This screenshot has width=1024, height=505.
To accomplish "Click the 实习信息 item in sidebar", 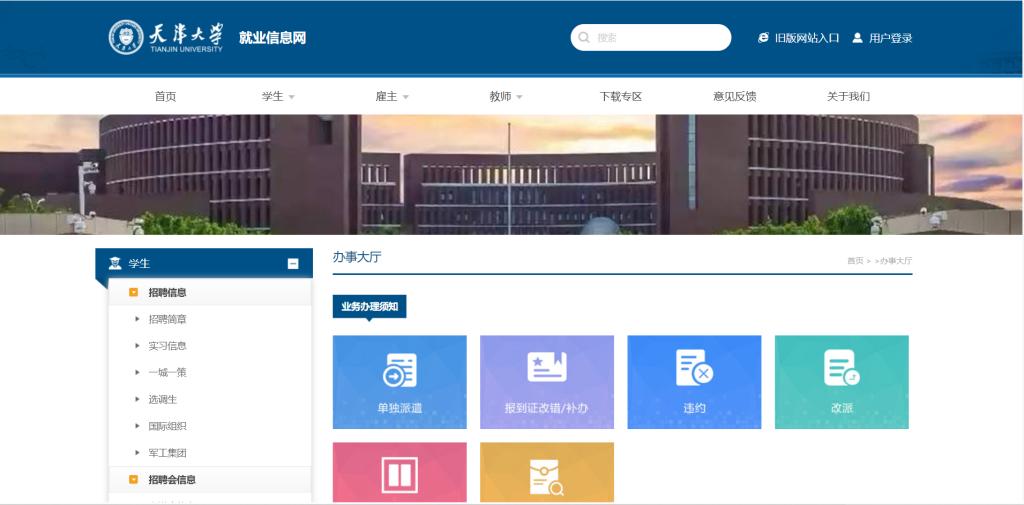I will click(167, 346).
